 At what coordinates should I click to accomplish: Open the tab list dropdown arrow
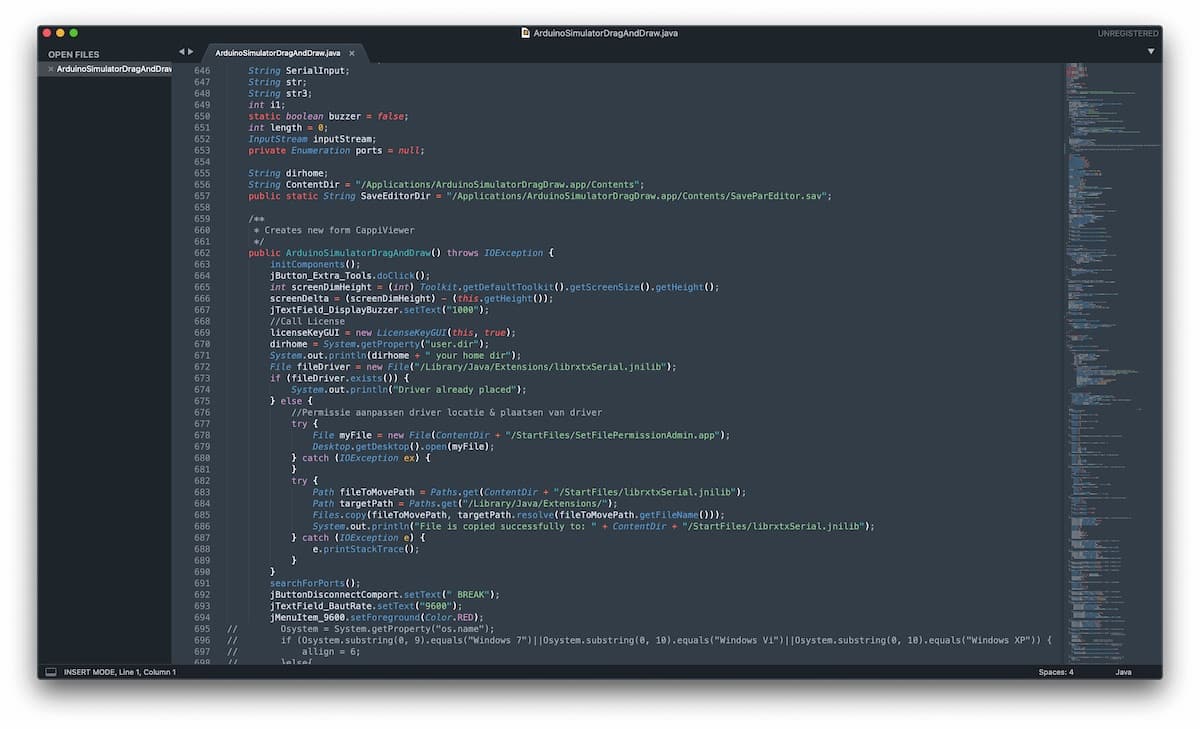coord(1151,51)
